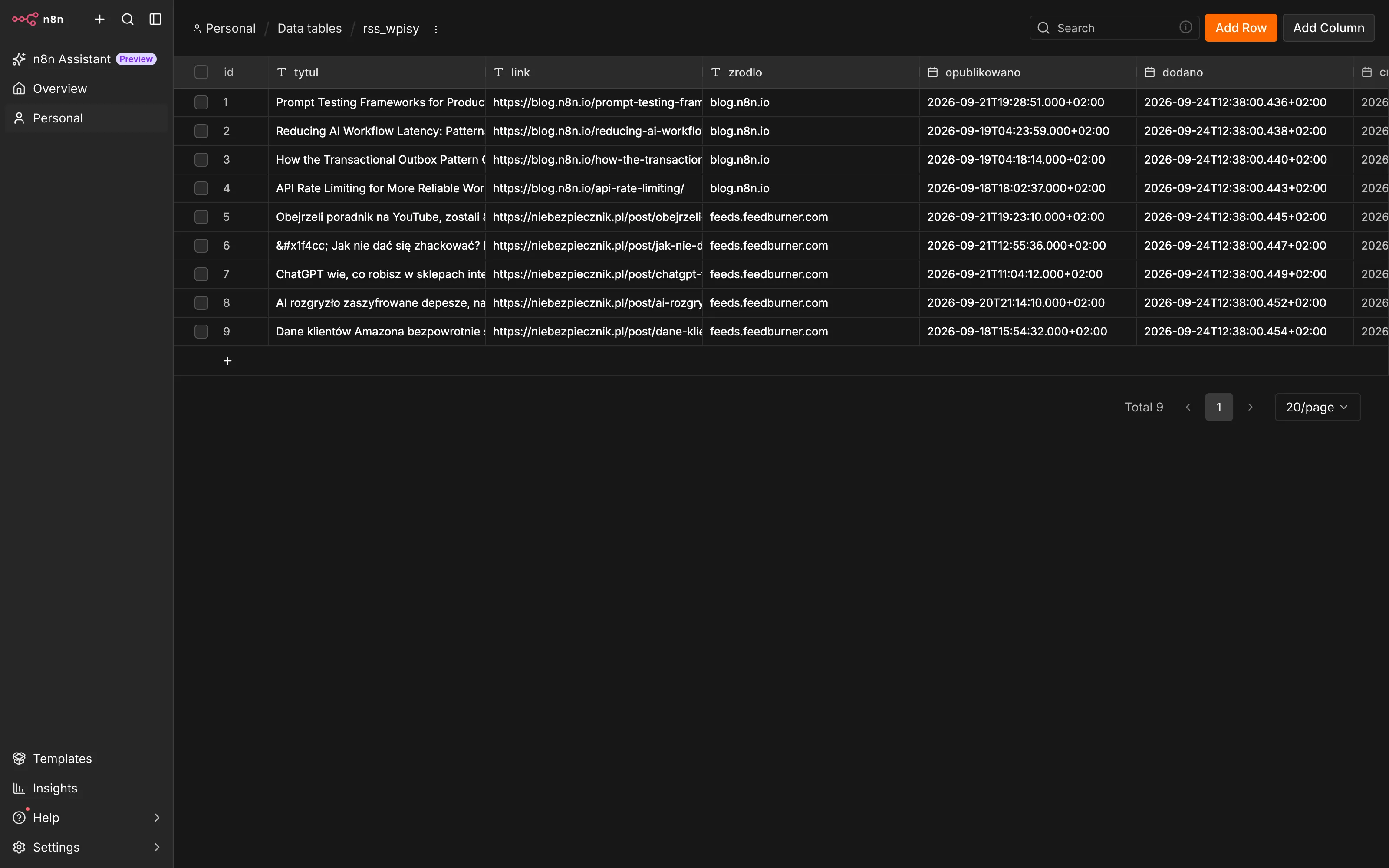
Task: Click the calendar icon of dodano column
Action: click(1150, 72)
